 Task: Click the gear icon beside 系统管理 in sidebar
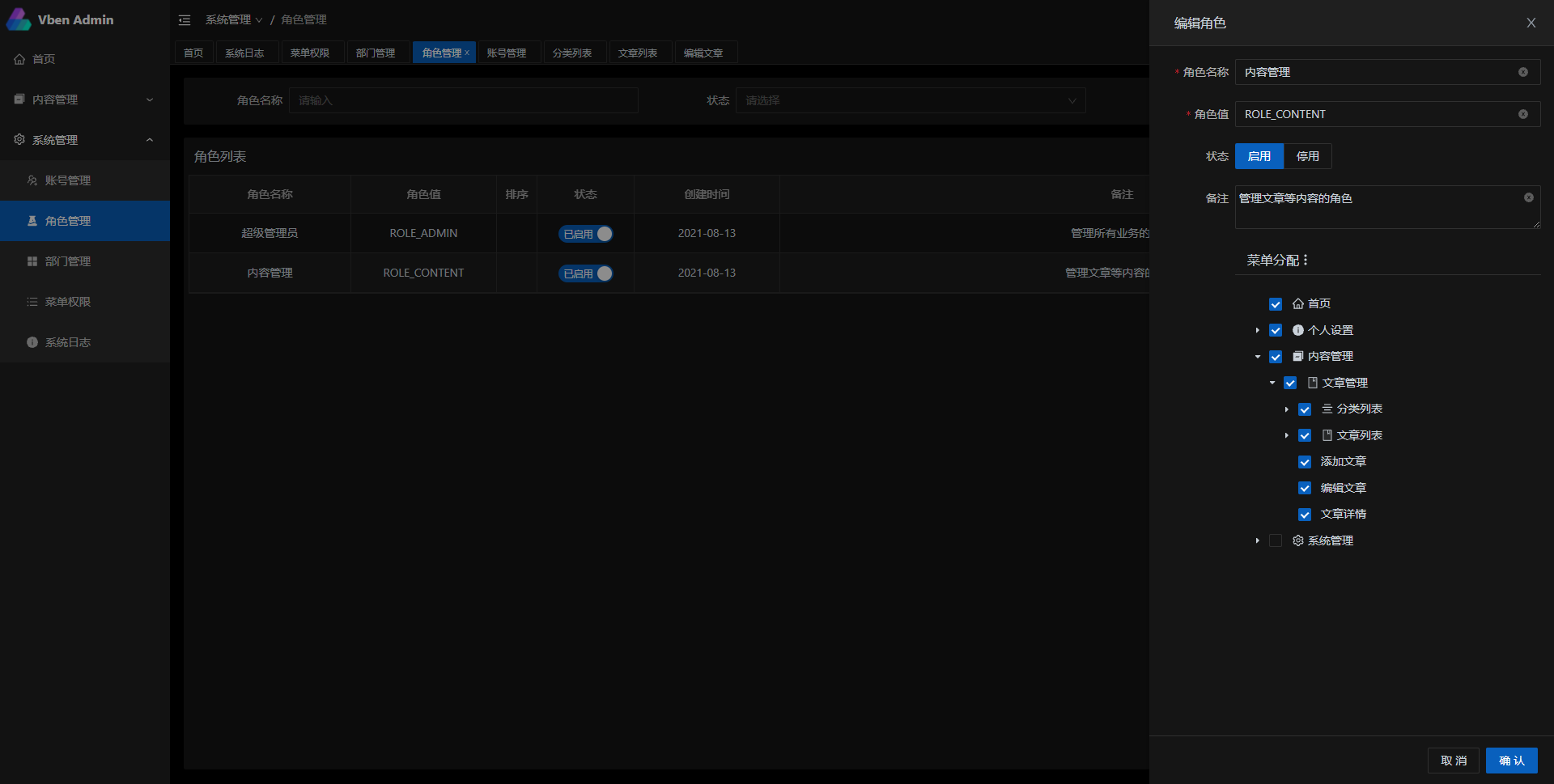(x=19, y=139)
